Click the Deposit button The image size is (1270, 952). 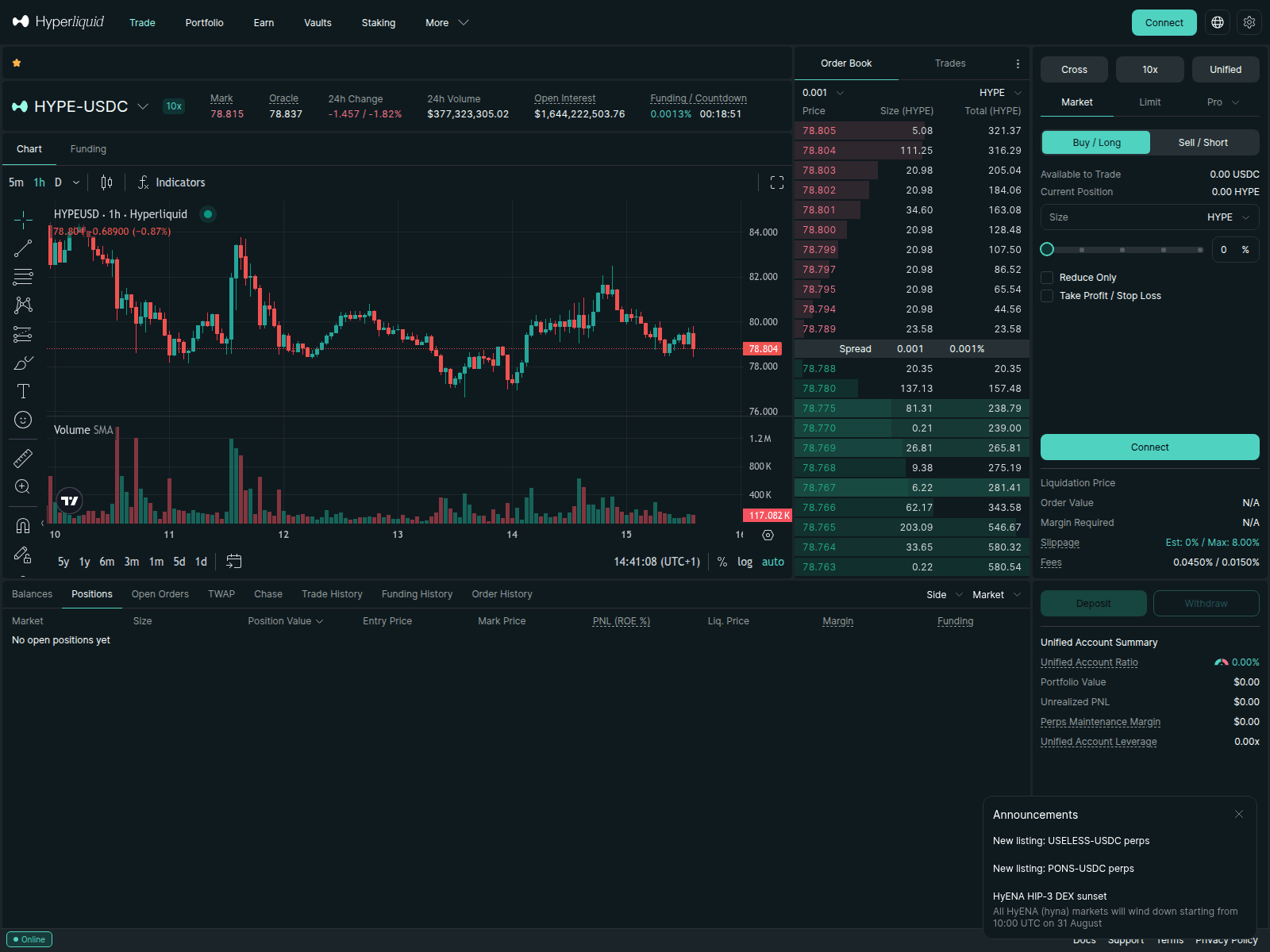click(1094, 604)
